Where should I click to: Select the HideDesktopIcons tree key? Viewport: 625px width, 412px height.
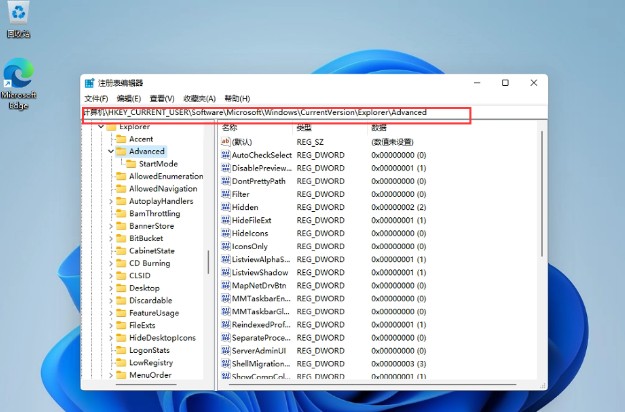point(162,338)
